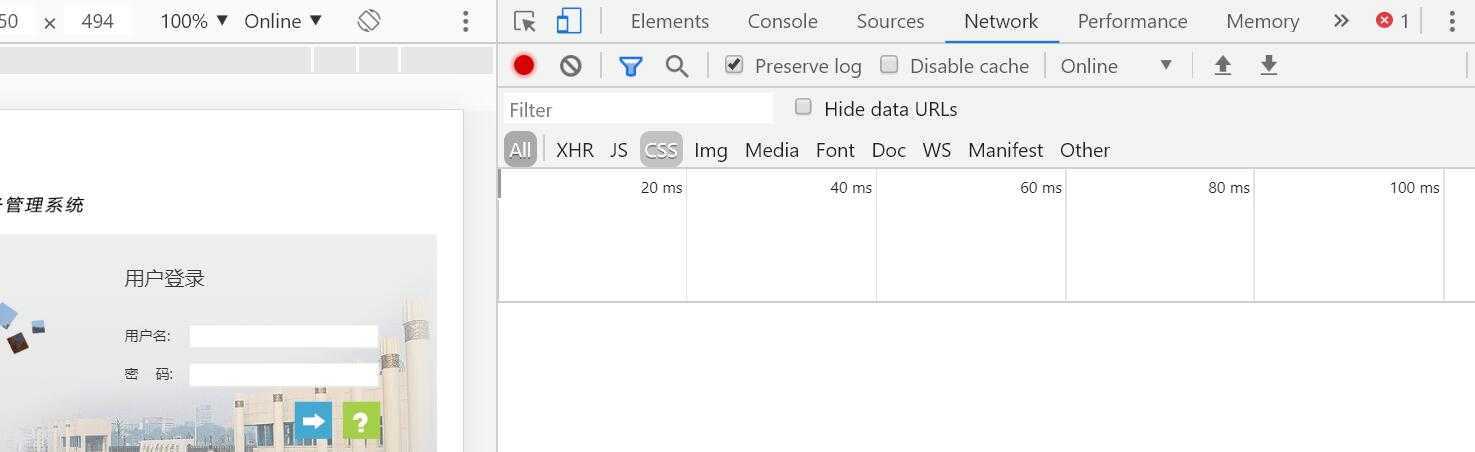Image resolution: width=1475 pixels, height=452 pixels.
Task: Click the blue arrow login button
Action: coord(313,421)
